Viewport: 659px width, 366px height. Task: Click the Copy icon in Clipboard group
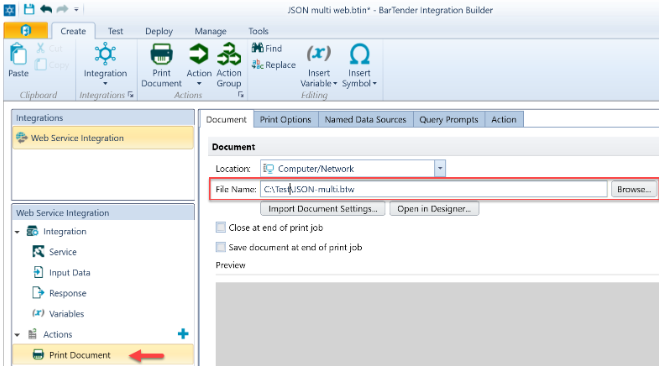(x=41, y=64)
